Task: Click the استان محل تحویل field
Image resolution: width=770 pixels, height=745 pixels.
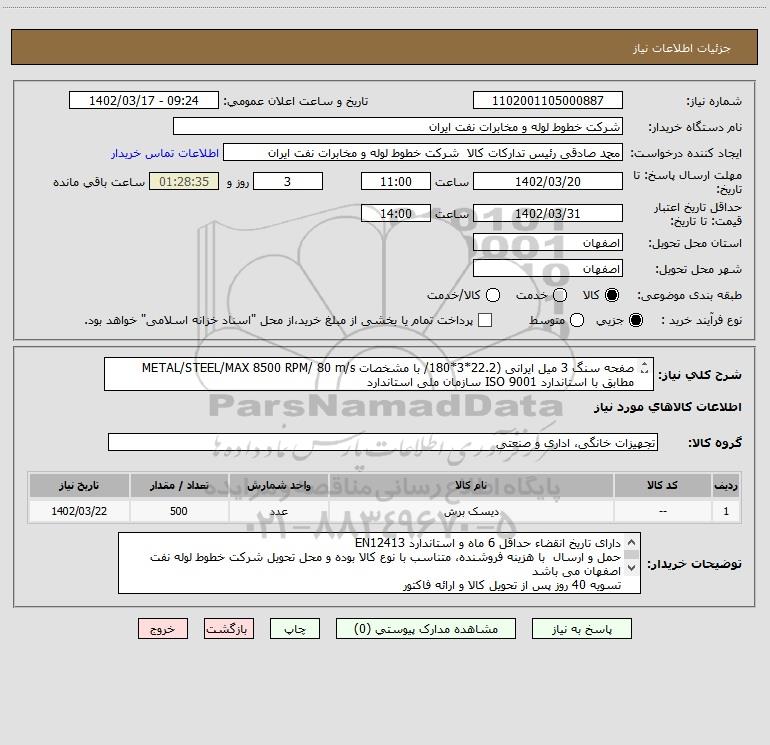Action: tap(548, 242)
